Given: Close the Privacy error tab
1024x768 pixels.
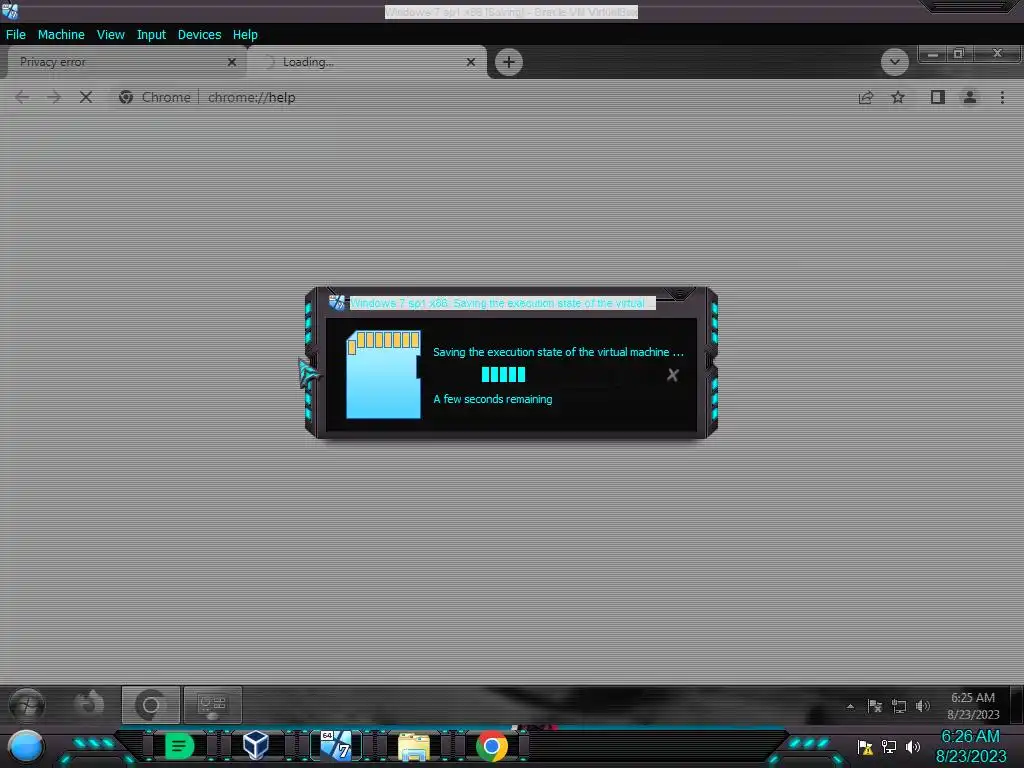Looking at the screenshot, I should click(231, 62).
